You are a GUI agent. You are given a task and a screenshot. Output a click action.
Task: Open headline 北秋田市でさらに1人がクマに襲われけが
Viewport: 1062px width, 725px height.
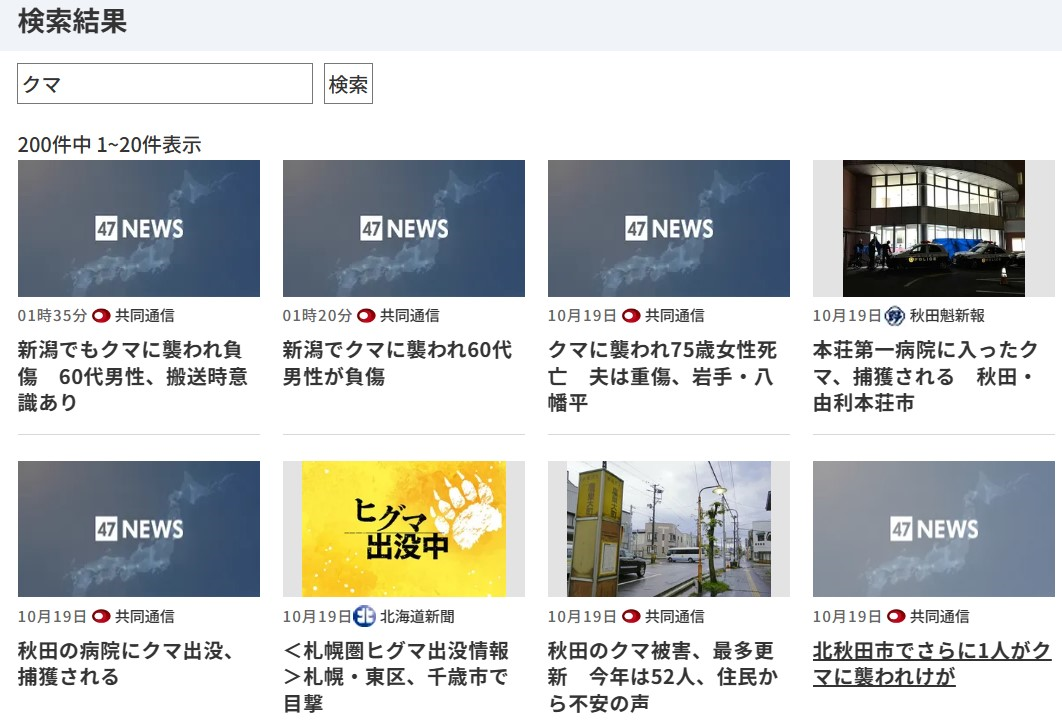(932, 664)
